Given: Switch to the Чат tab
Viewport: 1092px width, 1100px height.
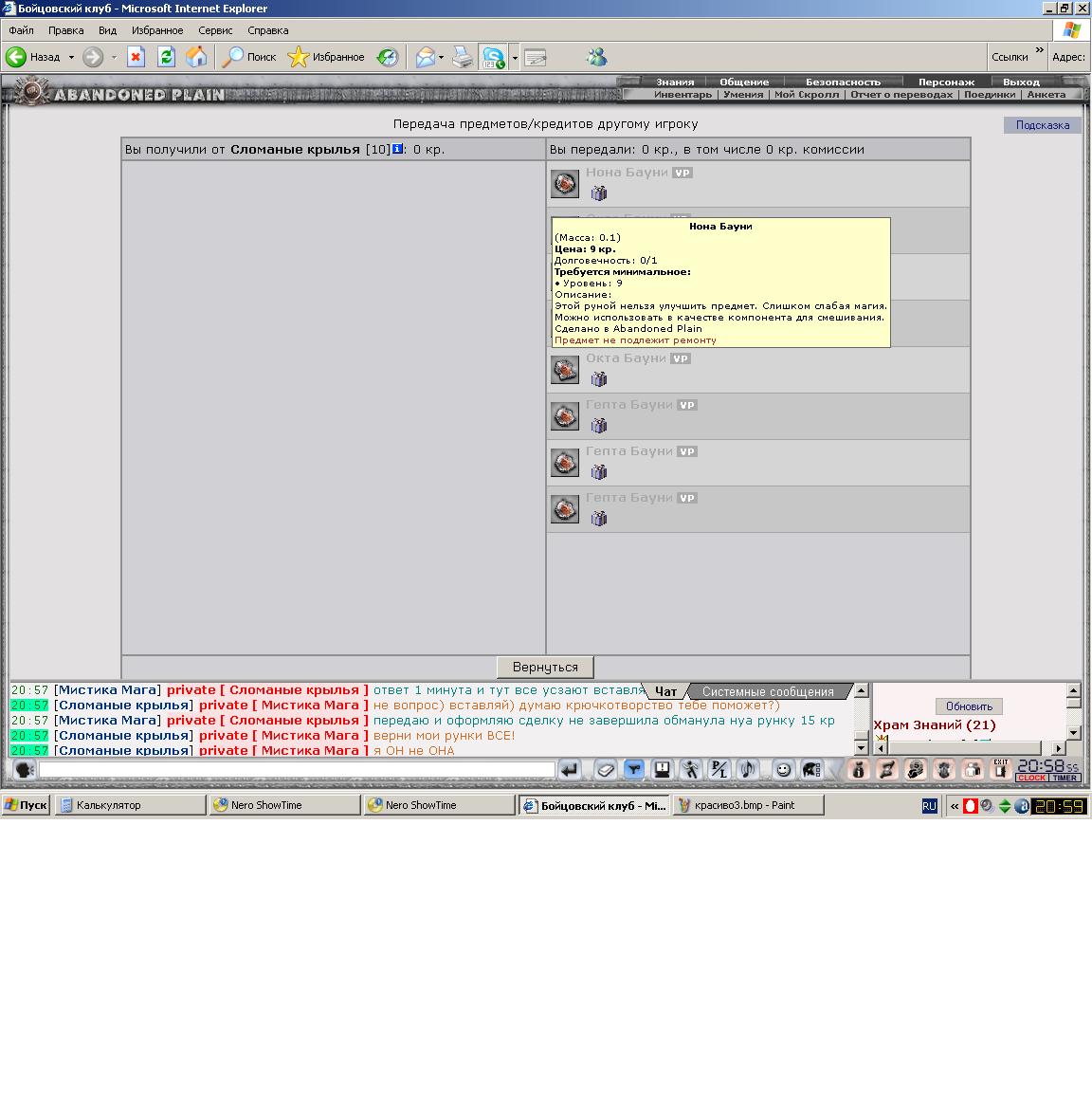Looking at the screenshot, I should coord(665,691).
